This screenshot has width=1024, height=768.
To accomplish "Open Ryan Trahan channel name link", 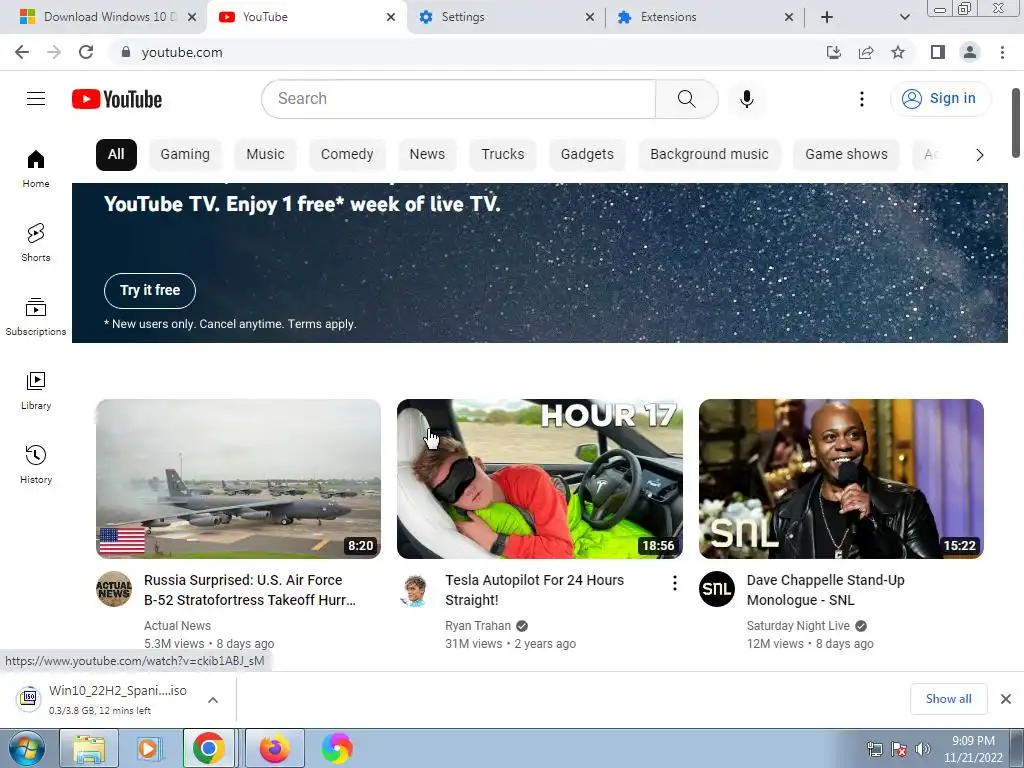I will [478, 626].
